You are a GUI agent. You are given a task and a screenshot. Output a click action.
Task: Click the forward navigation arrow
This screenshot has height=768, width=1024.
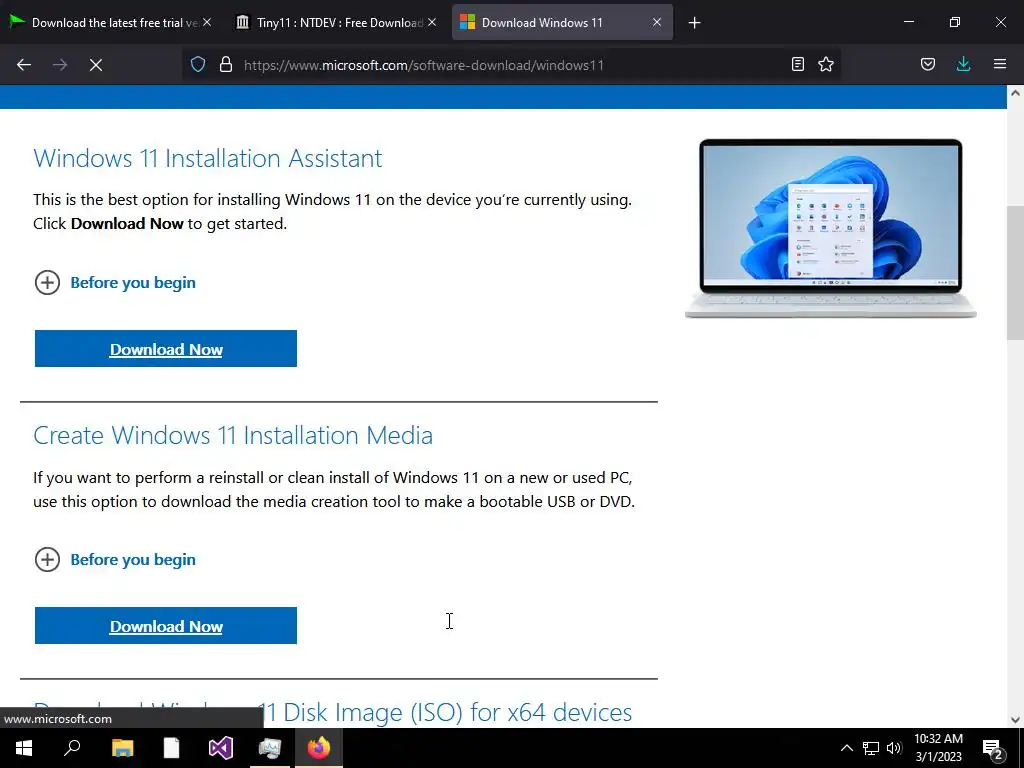(60, 65)
